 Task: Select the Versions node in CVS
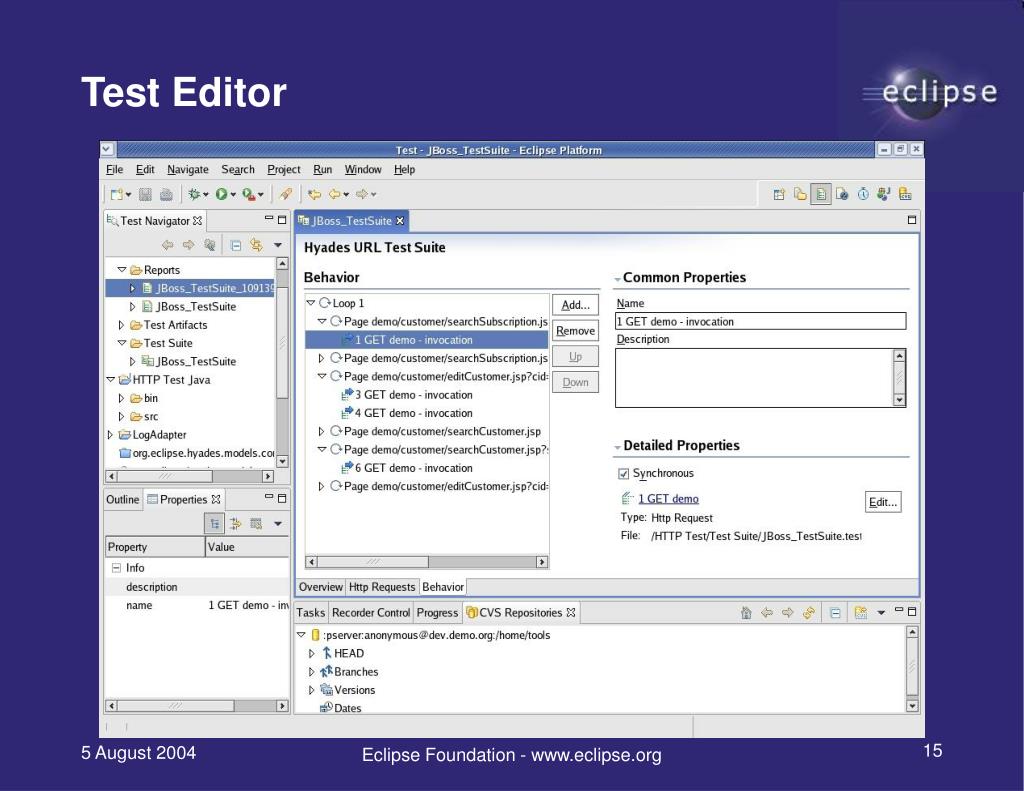point(354,690)
